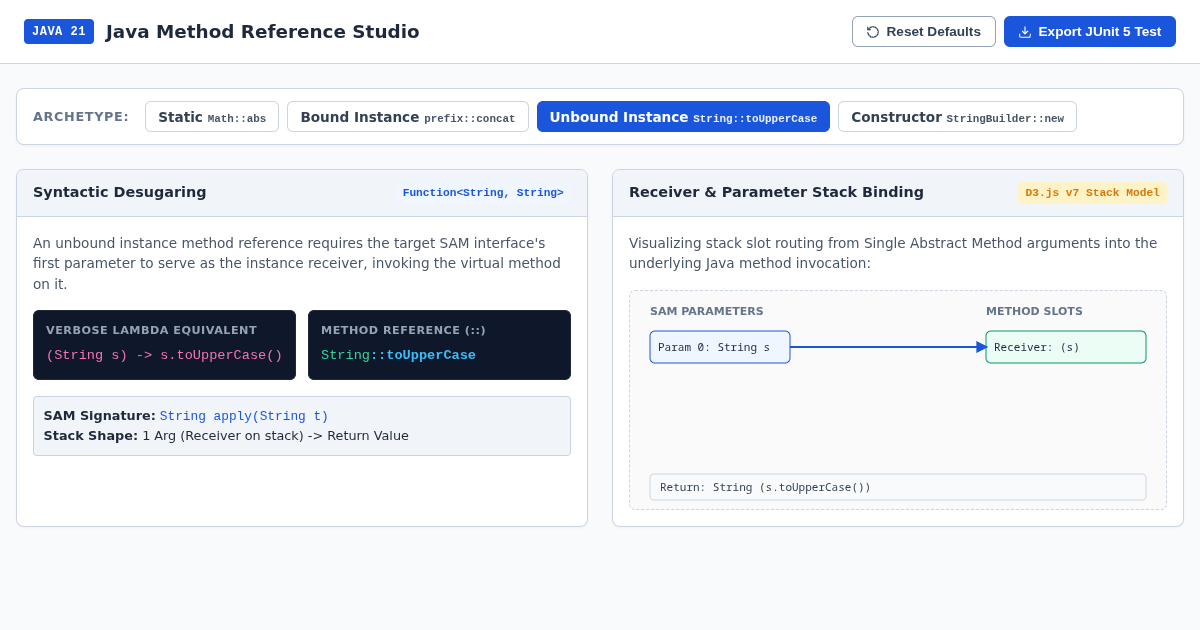1200x630 pixels.
Task: Click the Receiver: (s) method slot node
Action: point(1066,347)
